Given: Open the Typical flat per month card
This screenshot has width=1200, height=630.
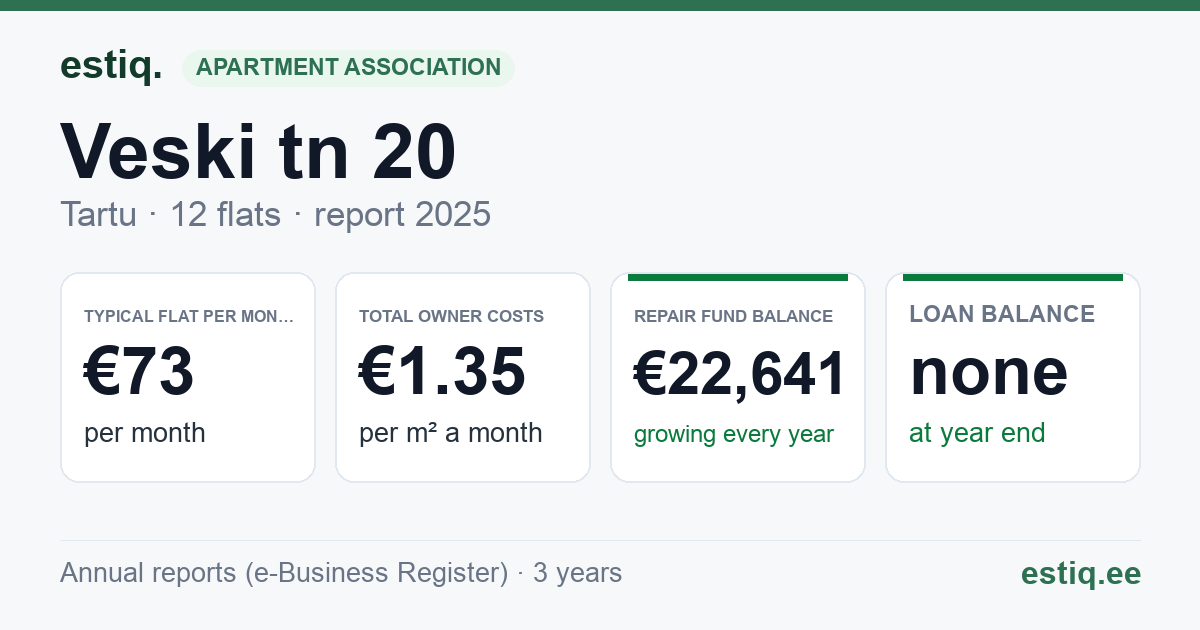Looking at the screenshot, I should pos(188,377).
